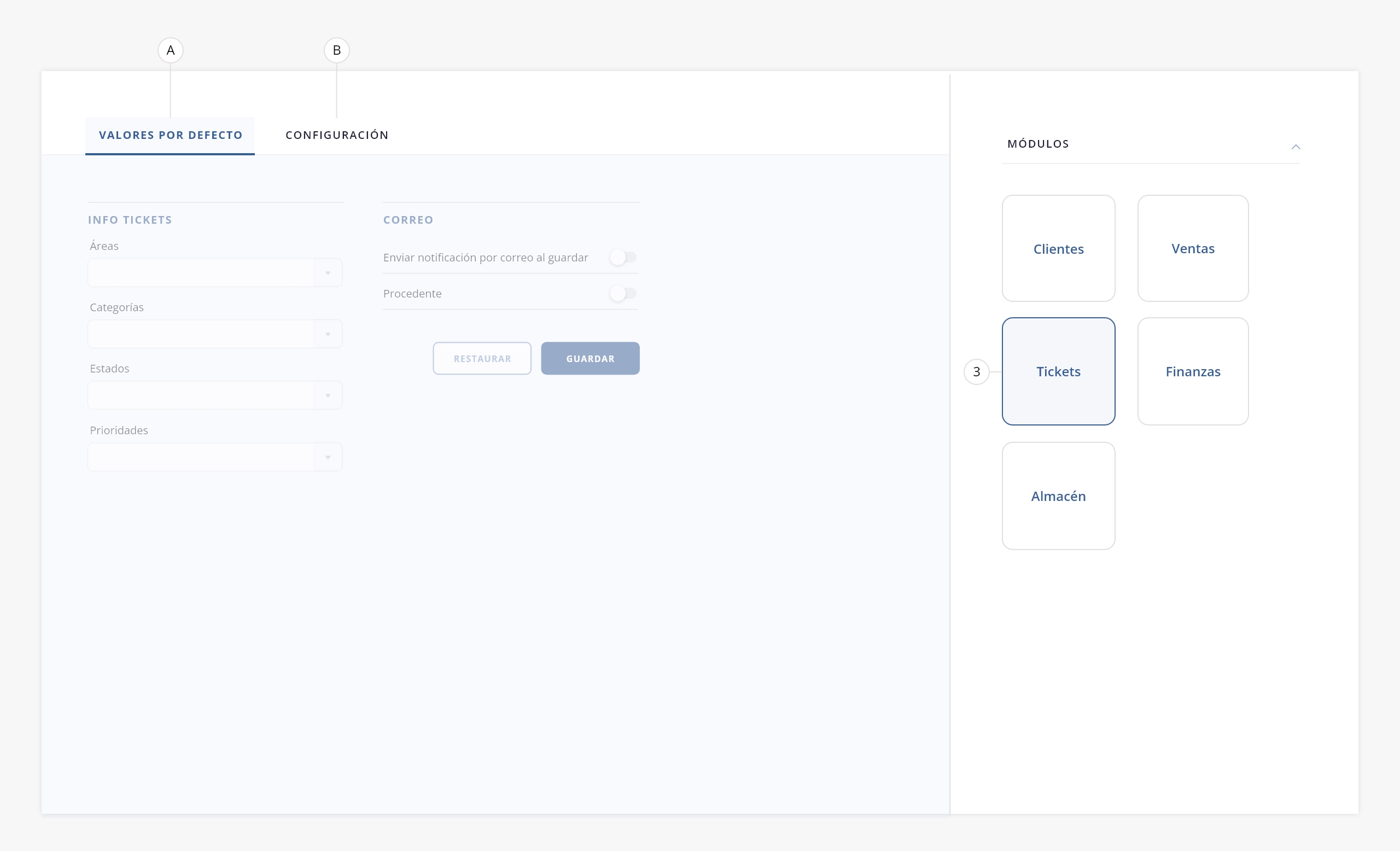1400x851 pixels.
Task: Toggle email notification on save switch
Action: tap(623, 258)
